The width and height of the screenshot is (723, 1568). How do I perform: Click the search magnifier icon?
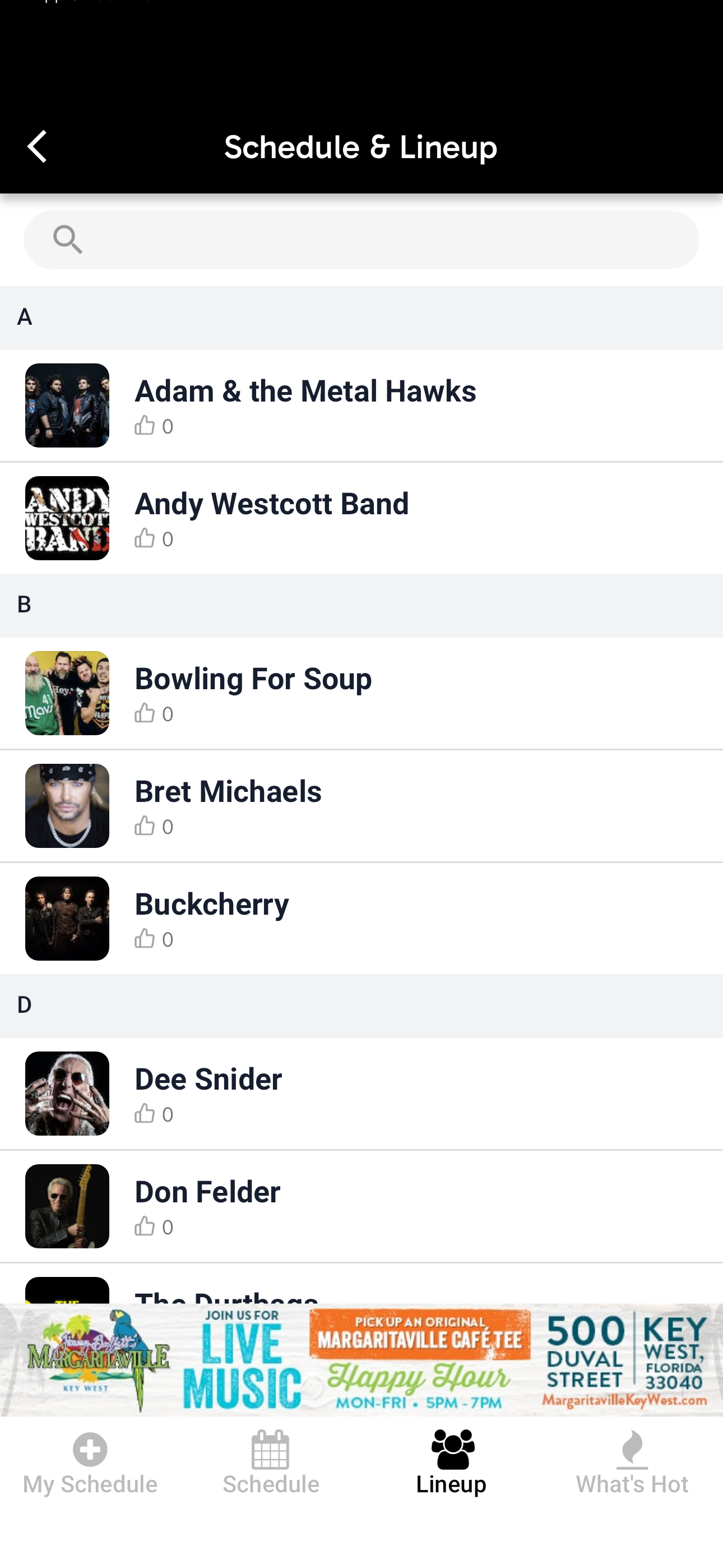[x=68, y=239]
